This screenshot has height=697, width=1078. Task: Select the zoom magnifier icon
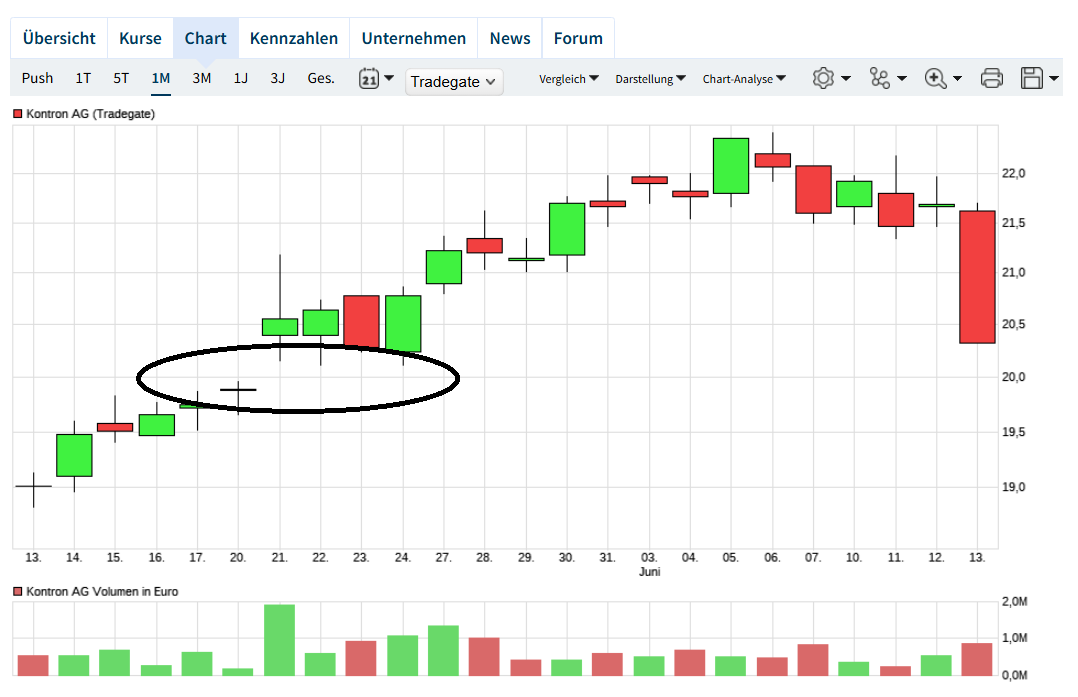tap(936, 77)
